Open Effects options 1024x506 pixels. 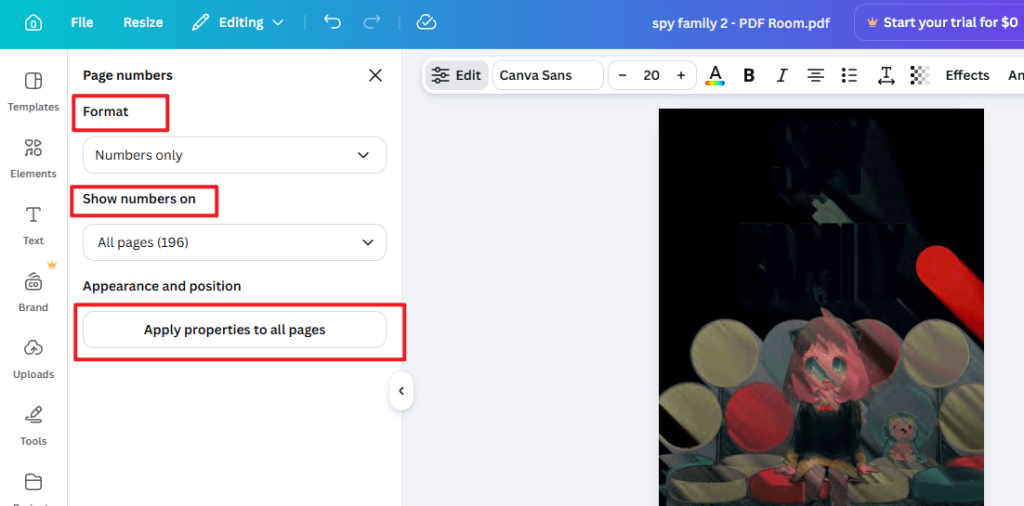click(967, 75)
